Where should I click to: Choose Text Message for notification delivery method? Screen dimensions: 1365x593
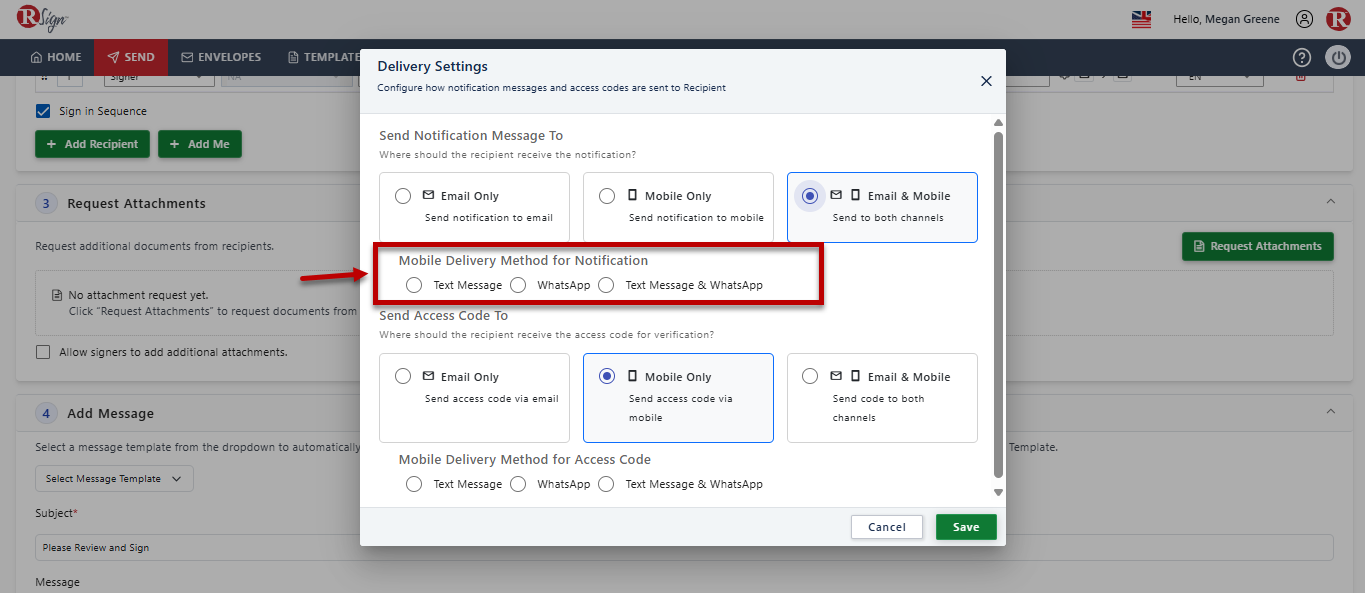[x=414, y=285]
